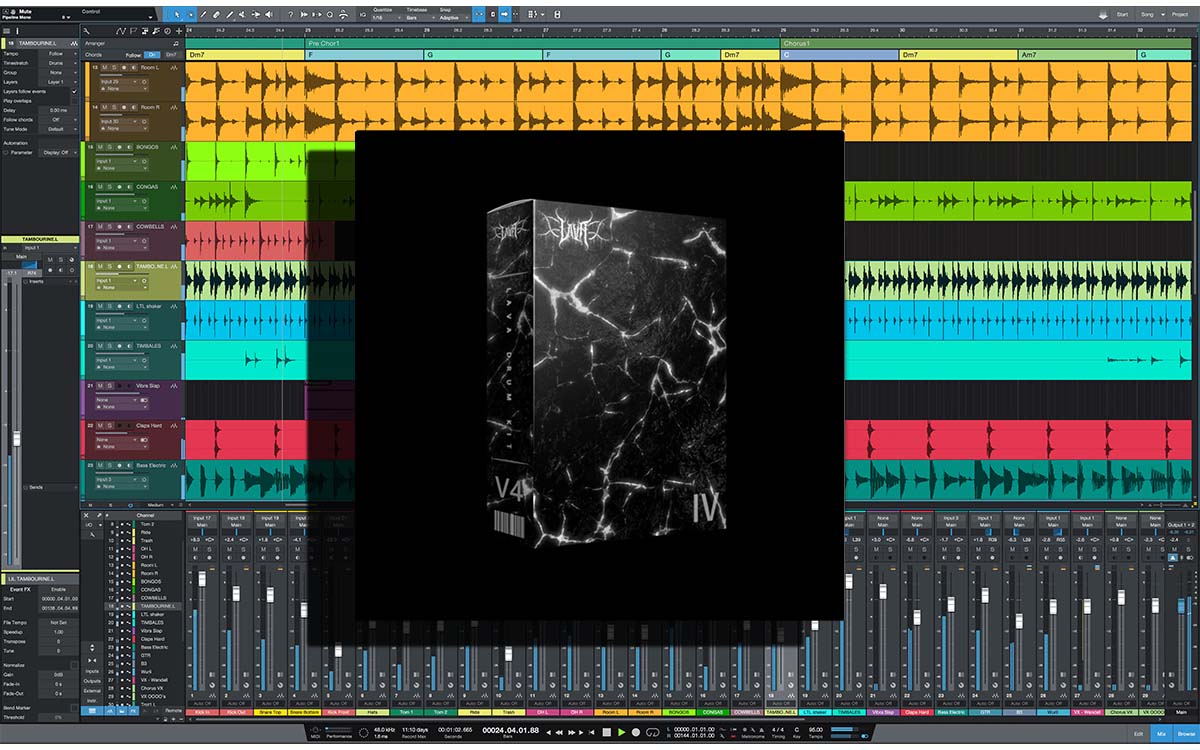Click the Stop button in transport
This screenshot has height=750, width=1200.
[607, 731]
